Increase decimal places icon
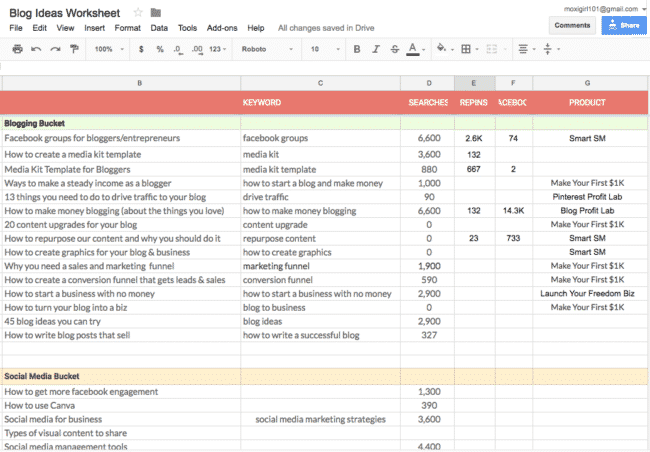Viewport: 650px width, 452px height. [197, 49]
